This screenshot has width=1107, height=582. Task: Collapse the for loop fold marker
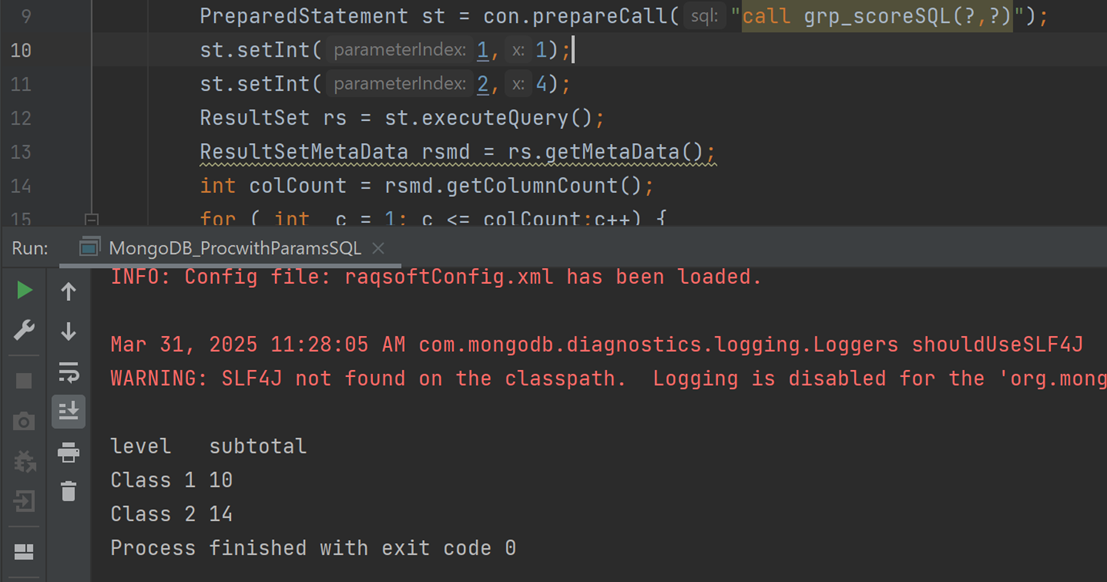(91, 219)
